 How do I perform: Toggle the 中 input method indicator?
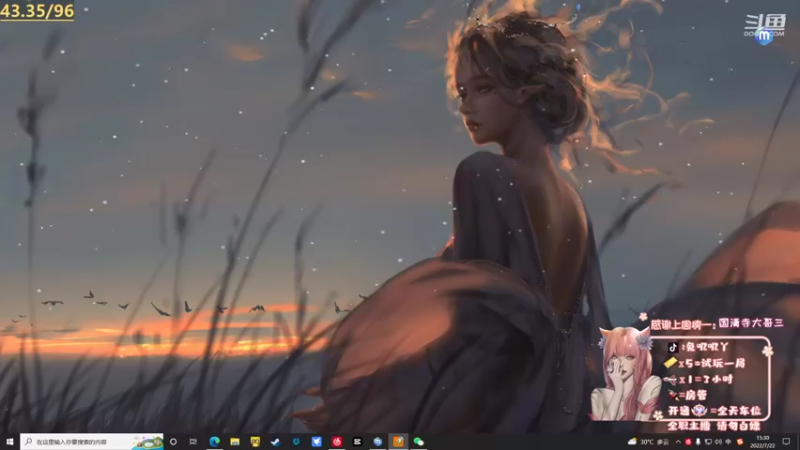[x=729, y=442]
